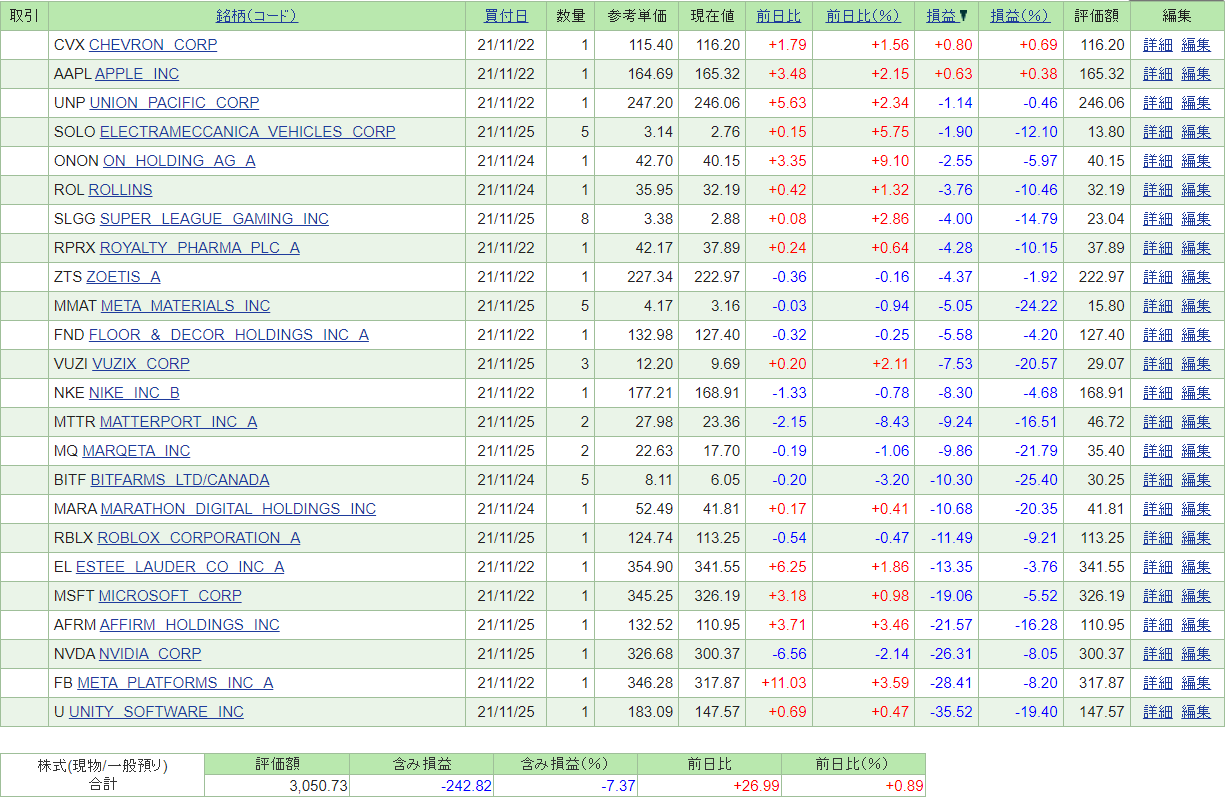Viewport: 1226px width, 798px height.
Task: Sort by 前日比 column header
Action: [779, 16]
